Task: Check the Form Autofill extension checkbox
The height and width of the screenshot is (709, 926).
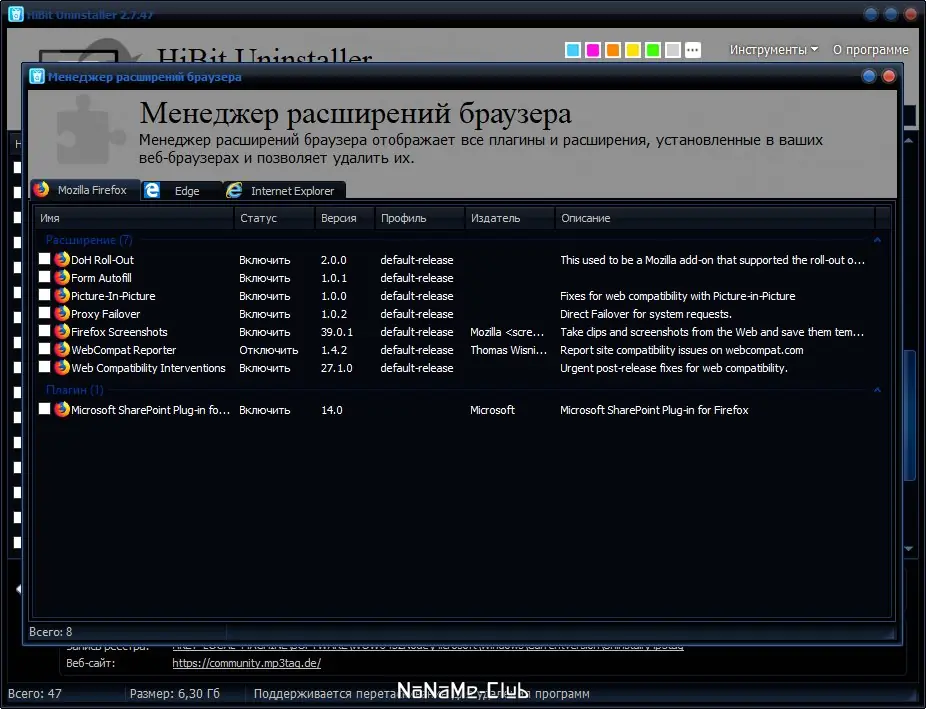Action: (44, 276)
